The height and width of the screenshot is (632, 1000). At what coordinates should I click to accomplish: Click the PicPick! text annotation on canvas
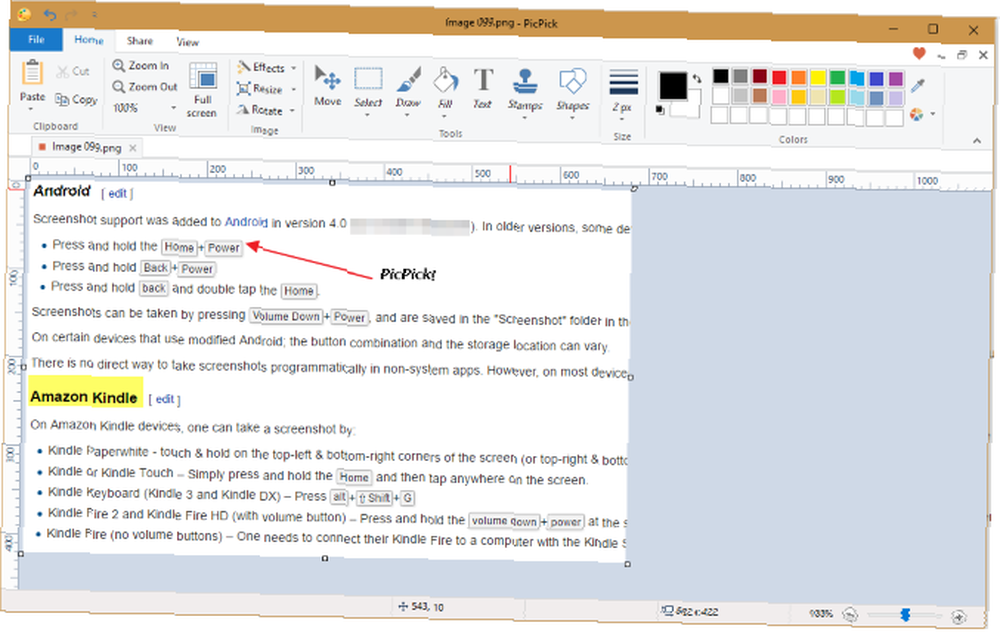(x=408, y=274)
